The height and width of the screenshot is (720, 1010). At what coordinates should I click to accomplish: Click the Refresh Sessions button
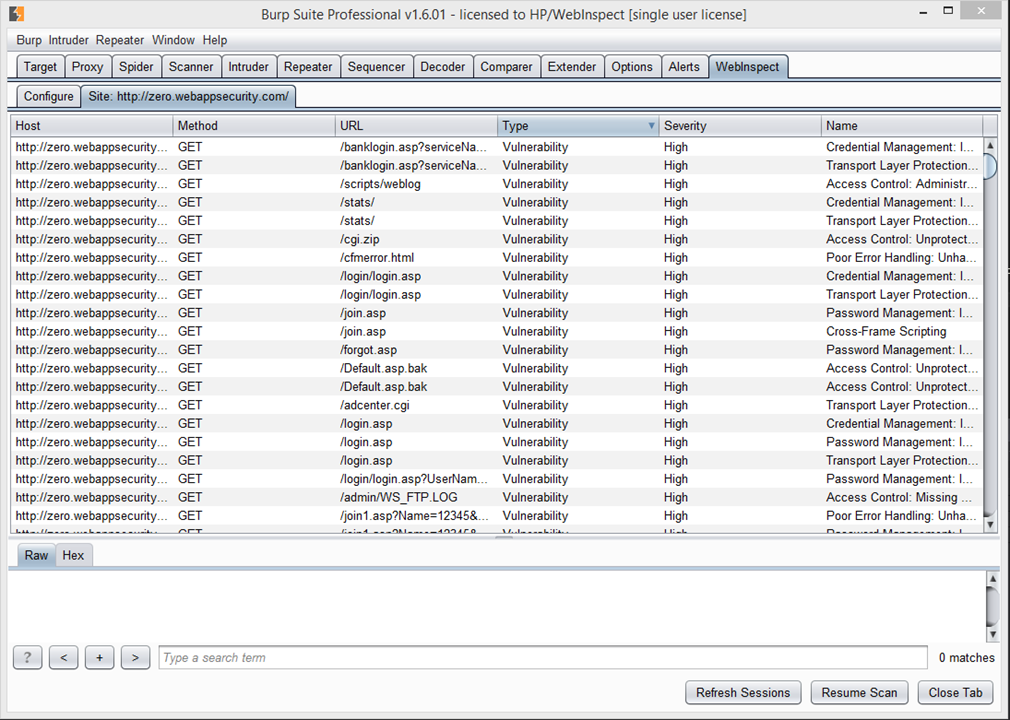point(743,693)
